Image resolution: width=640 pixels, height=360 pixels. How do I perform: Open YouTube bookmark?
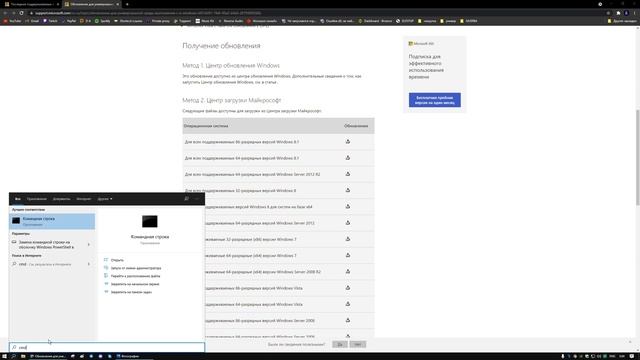point(13,21)
